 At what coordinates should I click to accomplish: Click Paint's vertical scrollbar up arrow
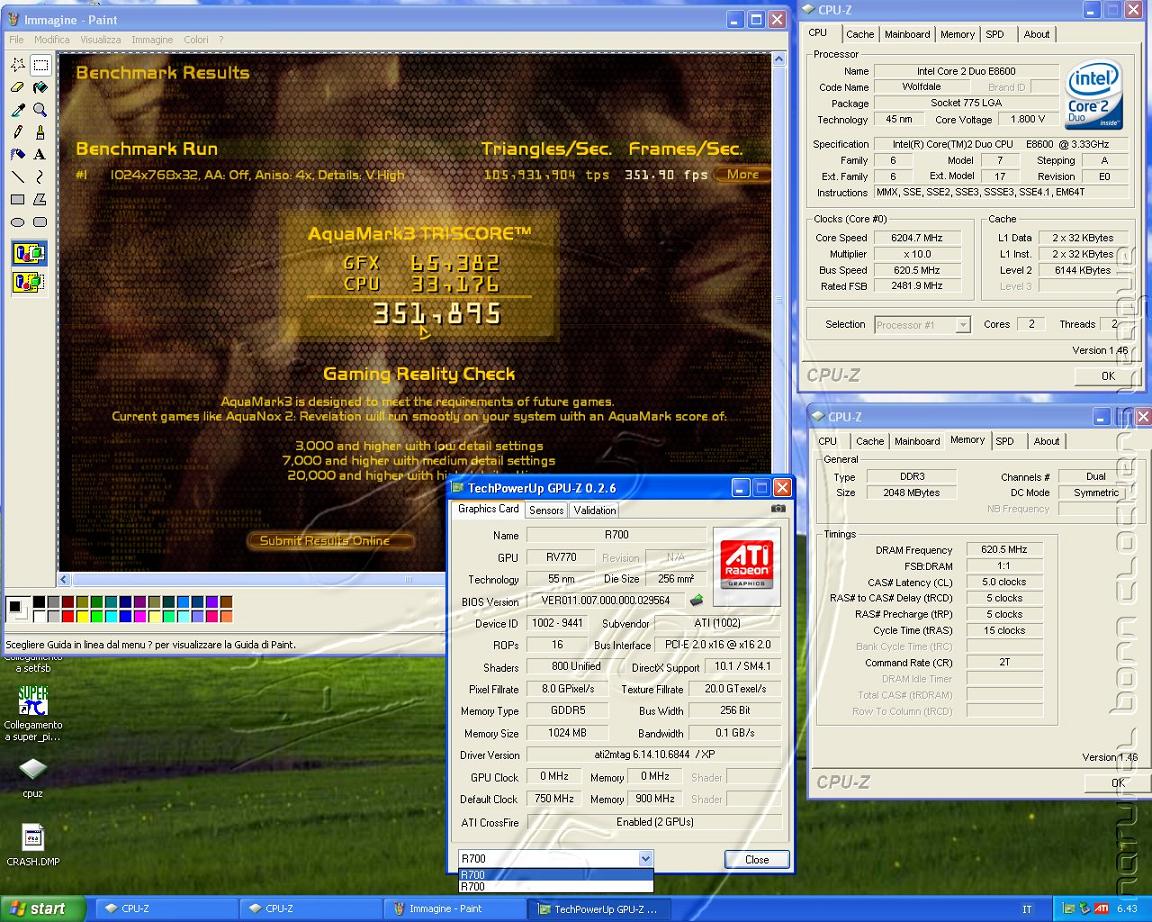click(779, 59)
